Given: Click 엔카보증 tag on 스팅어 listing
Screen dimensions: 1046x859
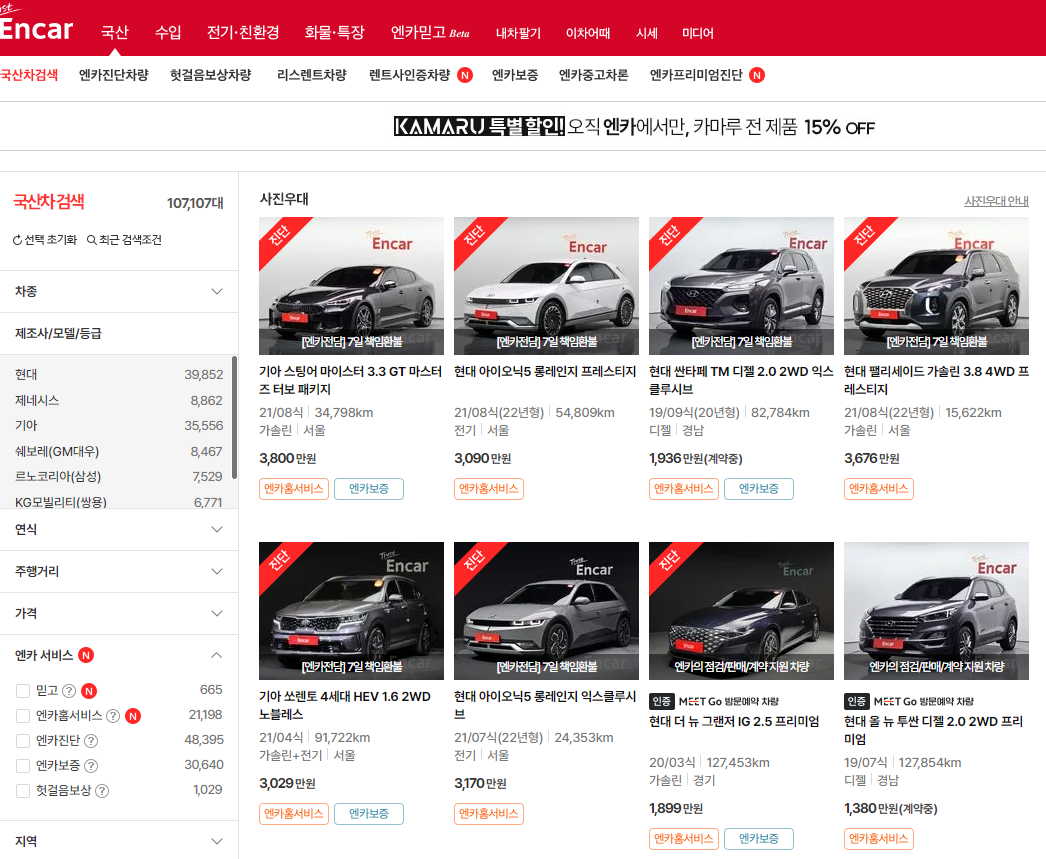Looking at the screenshot, I should [x=368, y=489].
